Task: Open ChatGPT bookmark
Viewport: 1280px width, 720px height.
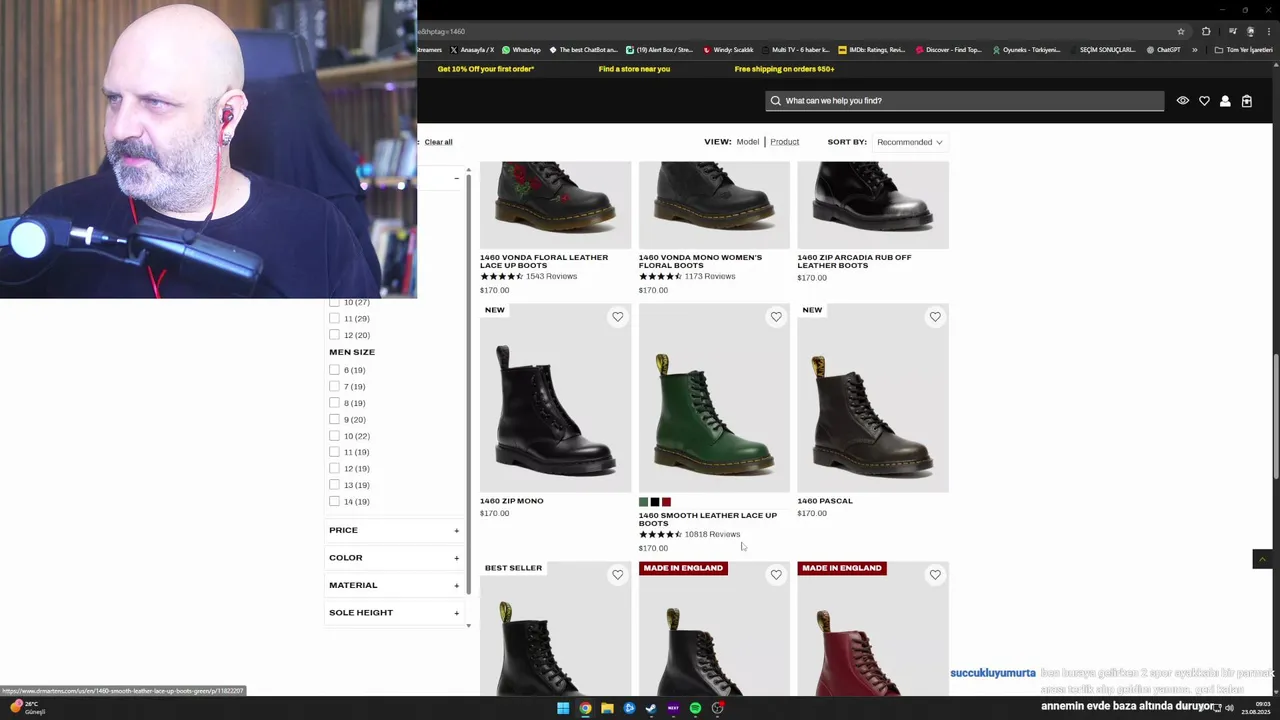Action: [1163, 50]
